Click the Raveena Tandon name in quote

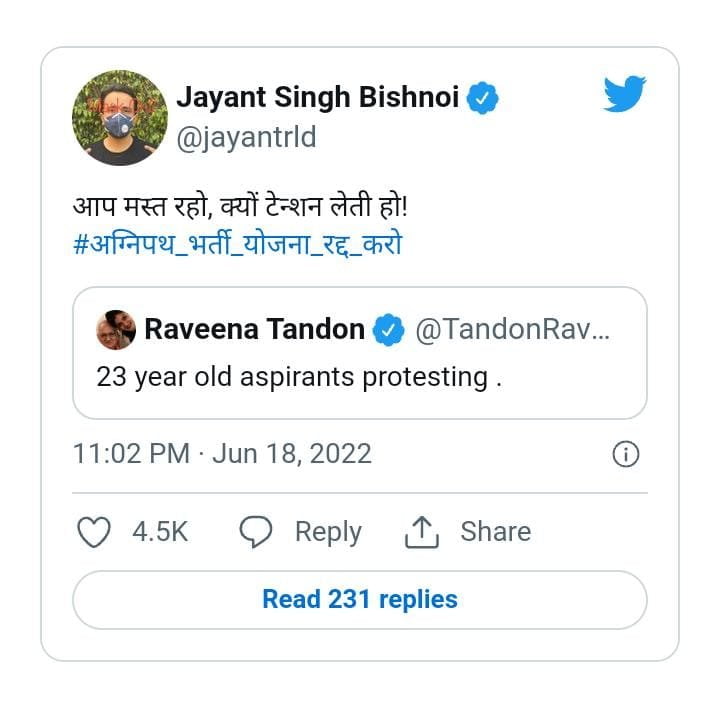click(255, 329)
